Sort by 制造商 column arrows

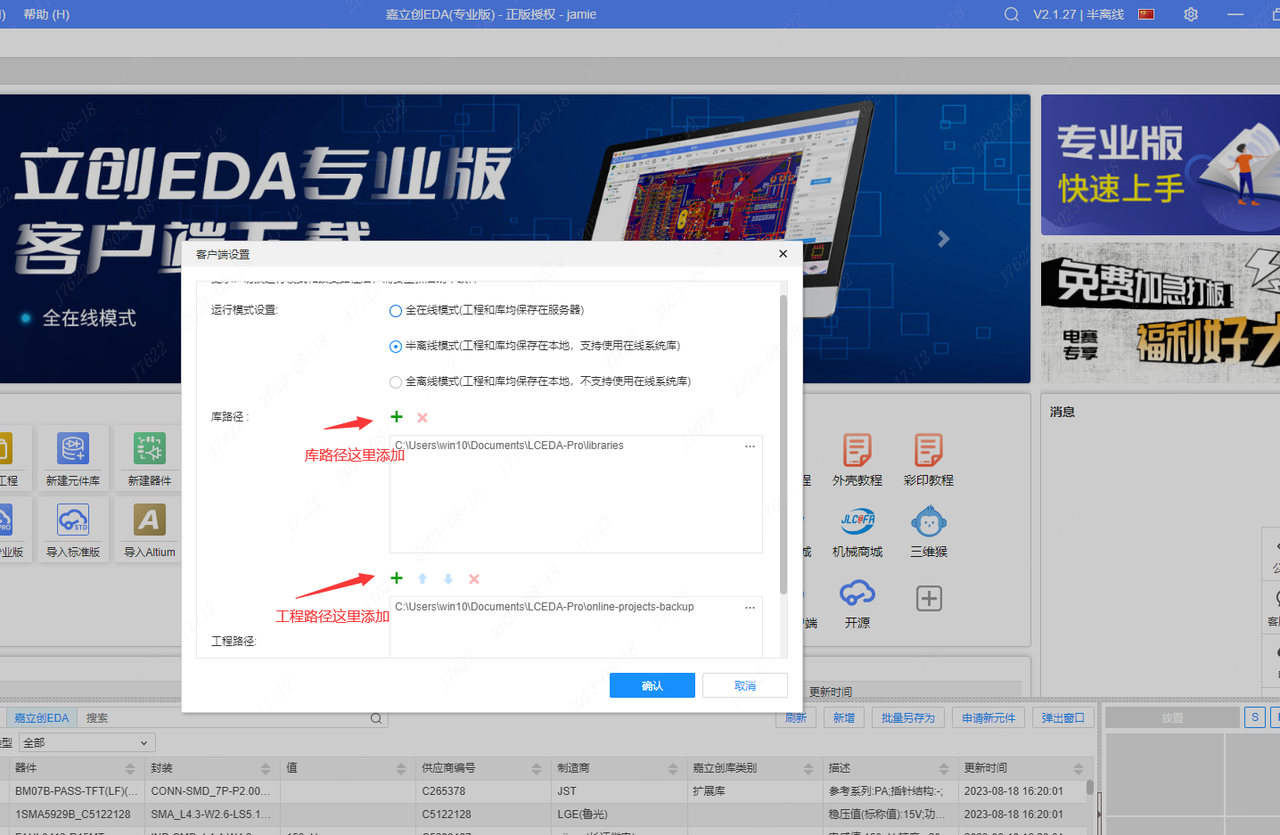(x=672, y=768)
